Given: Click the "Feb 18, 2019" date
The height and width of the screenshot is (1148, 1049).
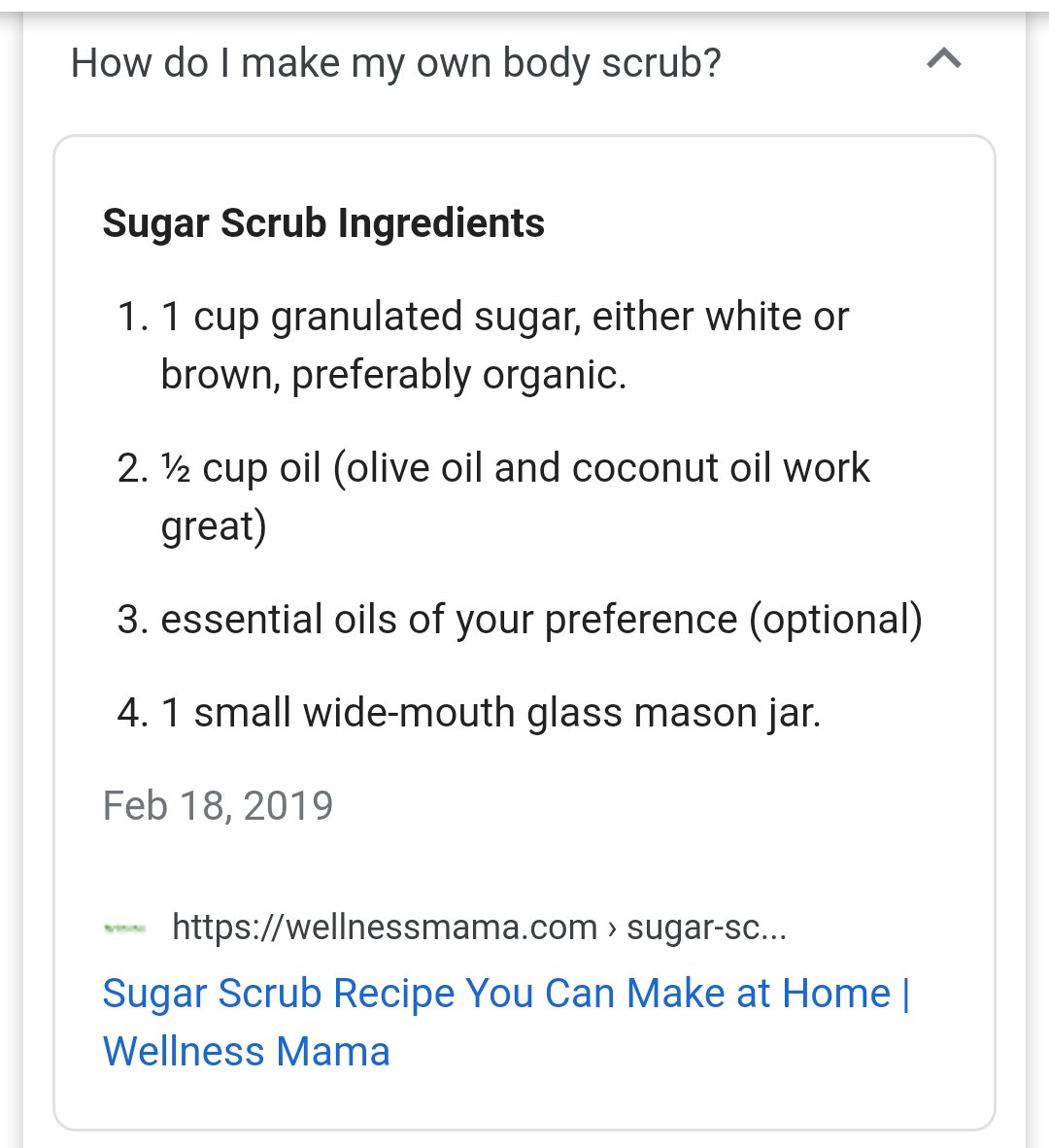Looking at the screenshot, I should point(218,806).
